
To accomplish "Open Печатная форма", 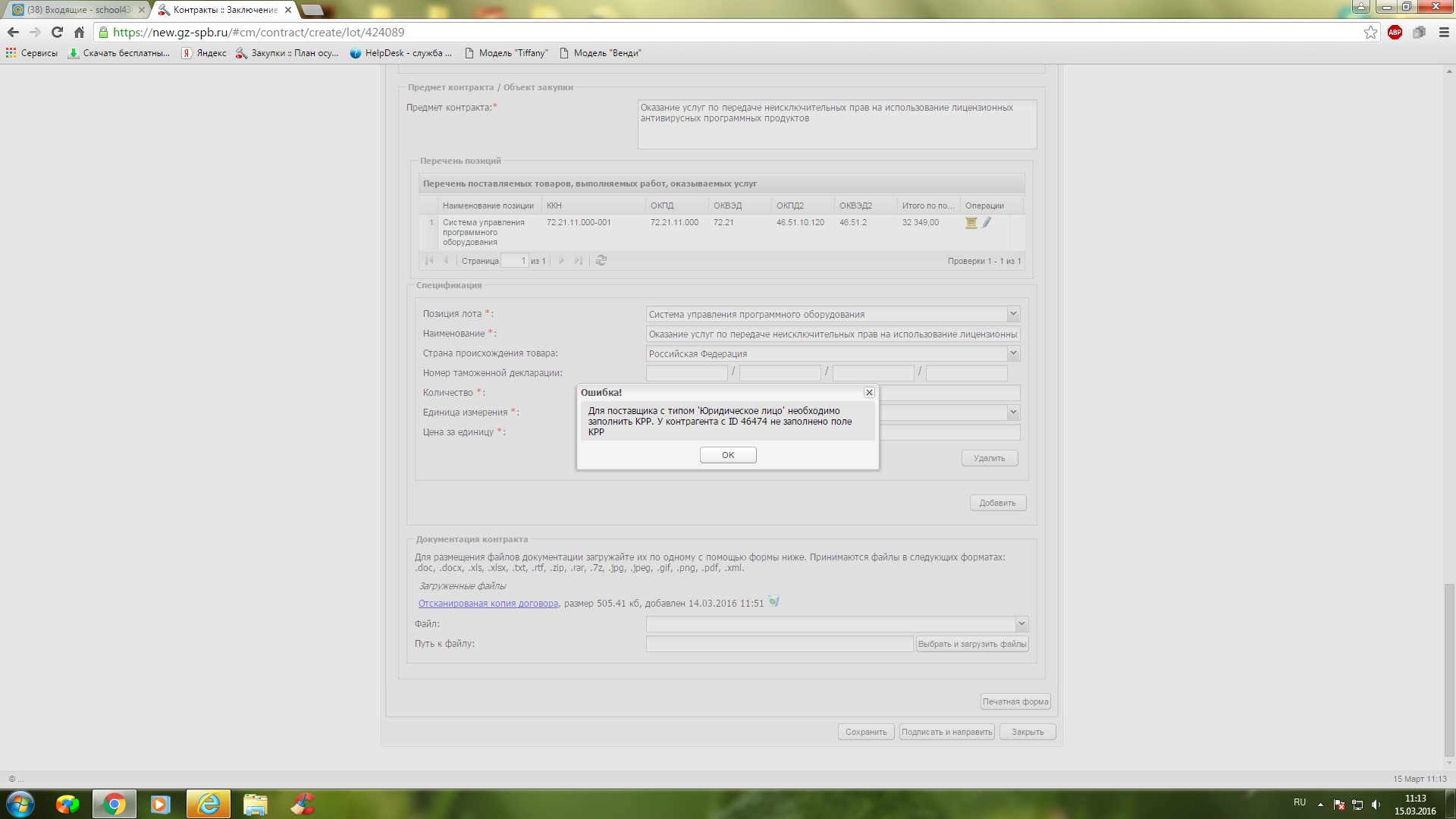I will point(1015,701).
